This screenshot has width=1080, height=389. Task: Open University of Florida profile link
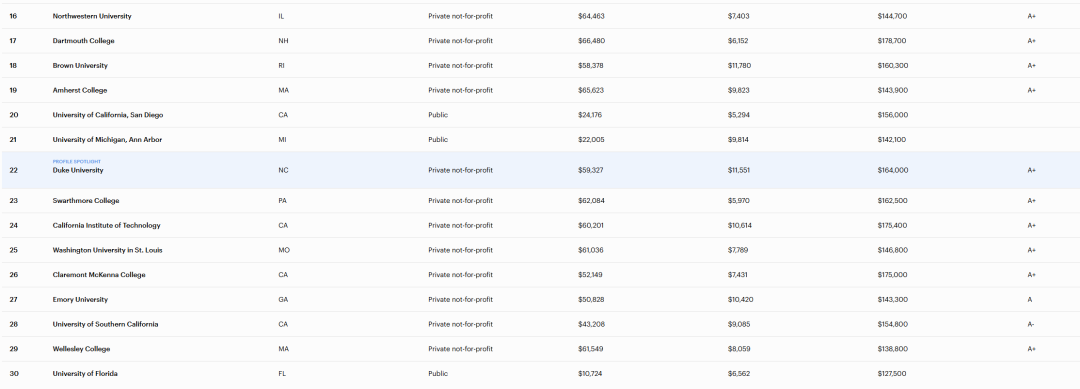point(85,374)
